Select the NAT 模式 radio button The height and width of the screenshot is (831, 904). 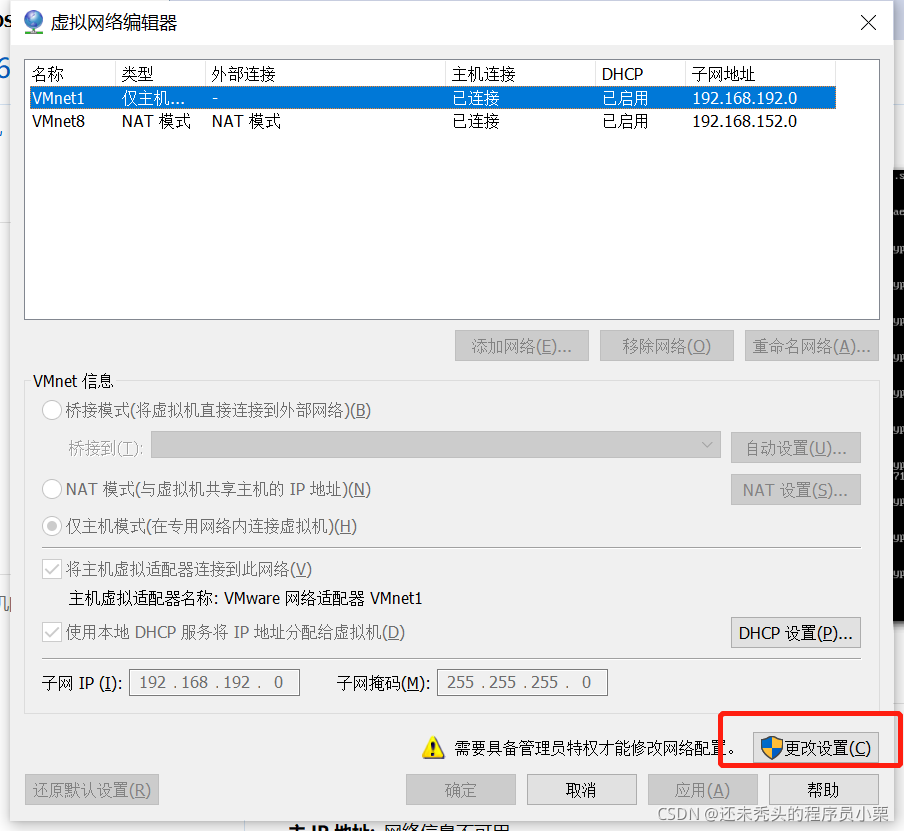coord(52,489)
